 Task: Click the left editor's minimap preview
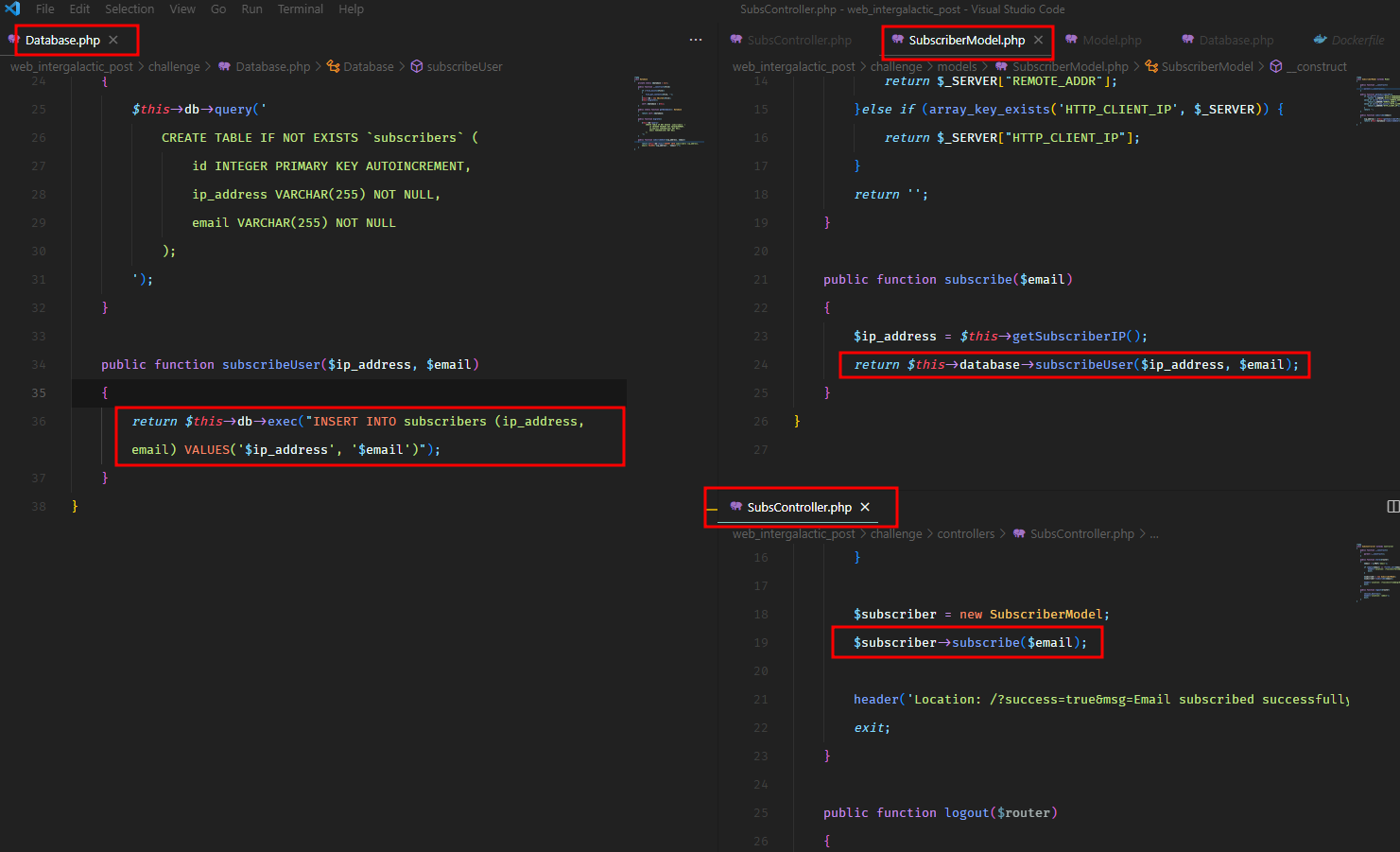coord(666,112)
